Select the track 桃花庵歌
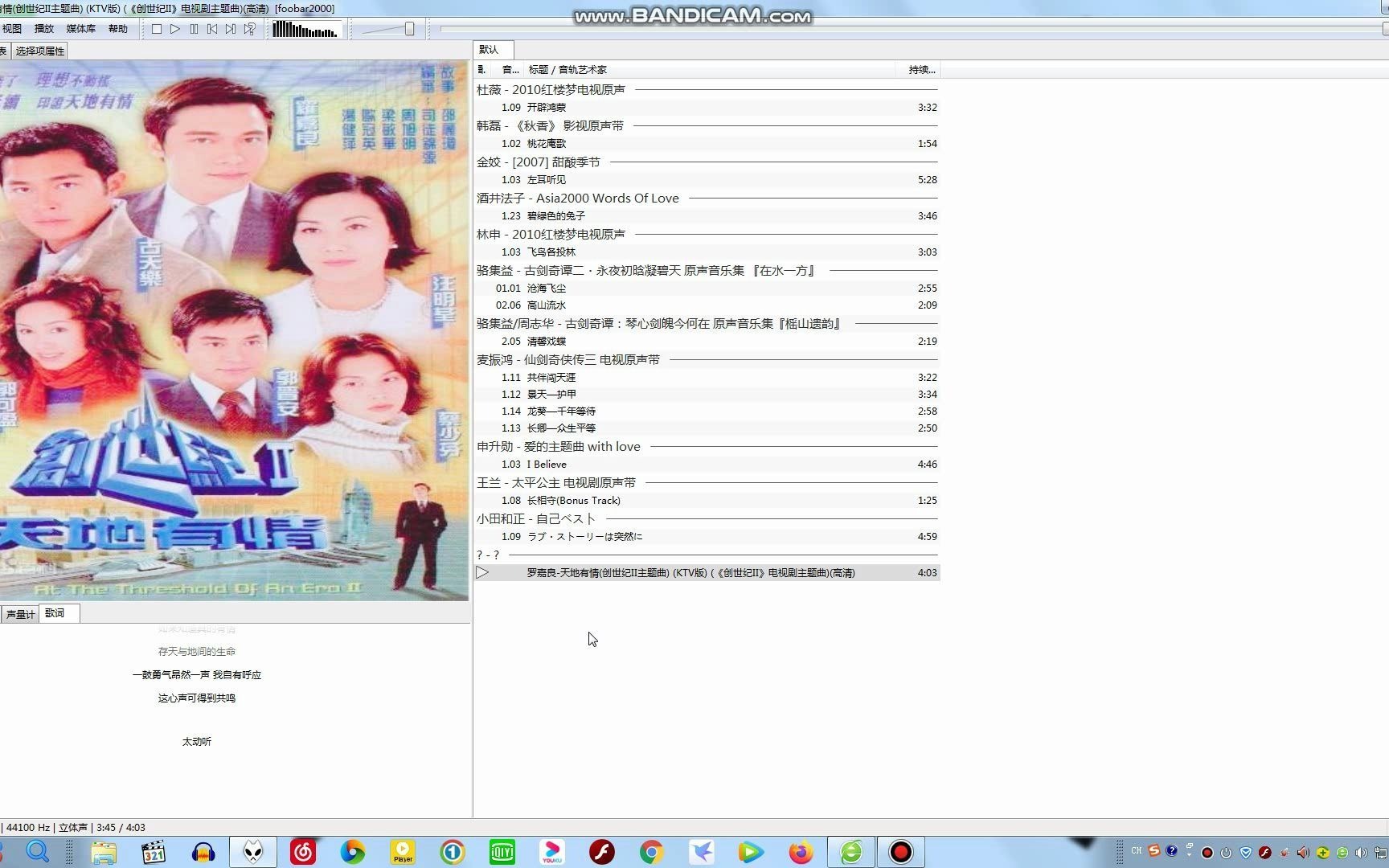Viewport: 1389px width, 868px height. click(x=707, y=144)
